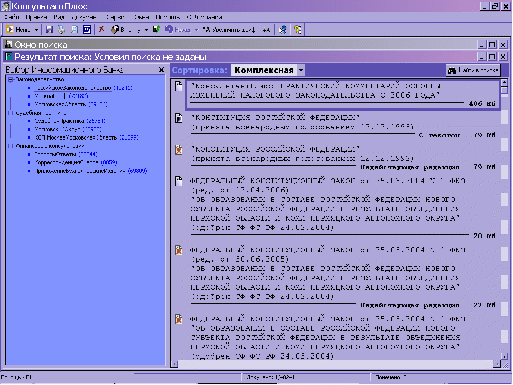The width and height of the screenshot is (513, 385).
Task: Click the yellow help toolbar icon
Action: 298,30
